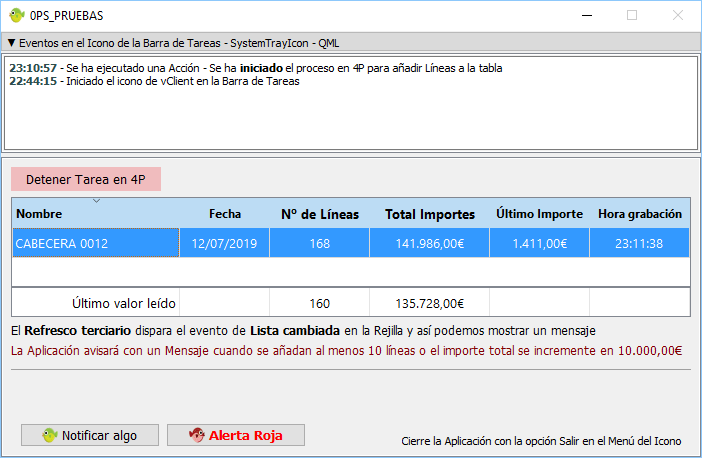Image resolution: width=702 pixels, height=458 pixels.
Task: Collapse the Eventos en el Icono section
Action: coord(11,43)
